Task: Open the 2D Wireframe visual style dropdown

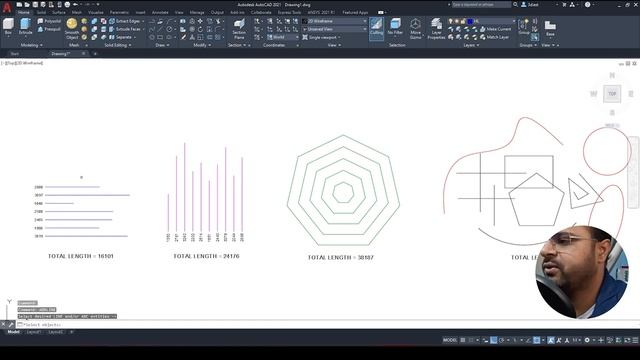Action: pos(334,21)
